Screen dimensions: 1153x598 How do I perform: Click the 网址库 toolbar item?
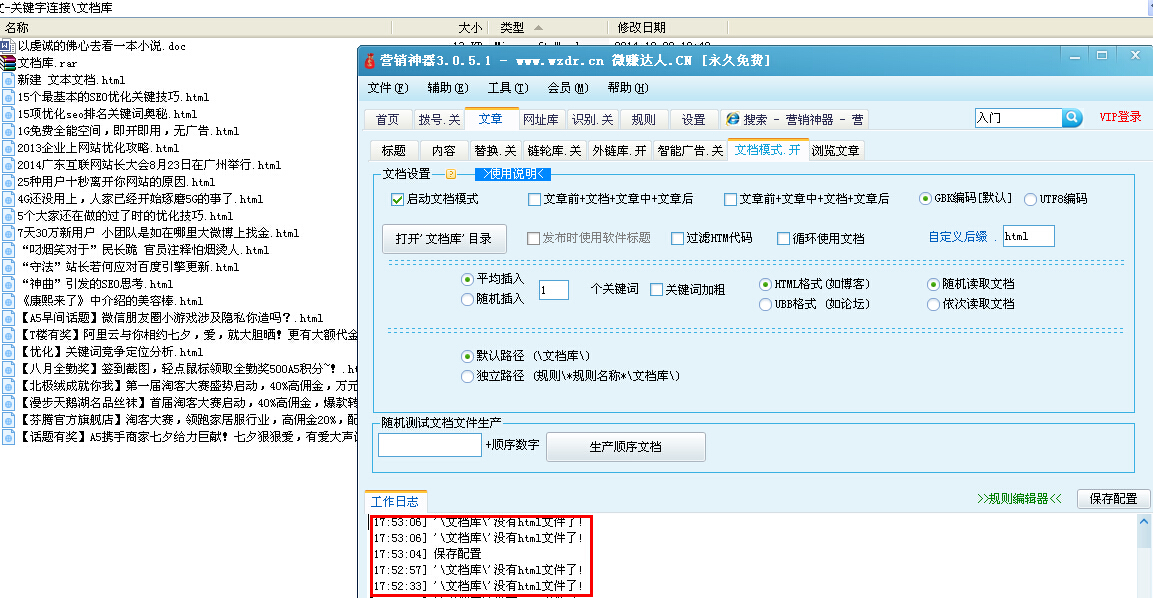pos(539,118)
